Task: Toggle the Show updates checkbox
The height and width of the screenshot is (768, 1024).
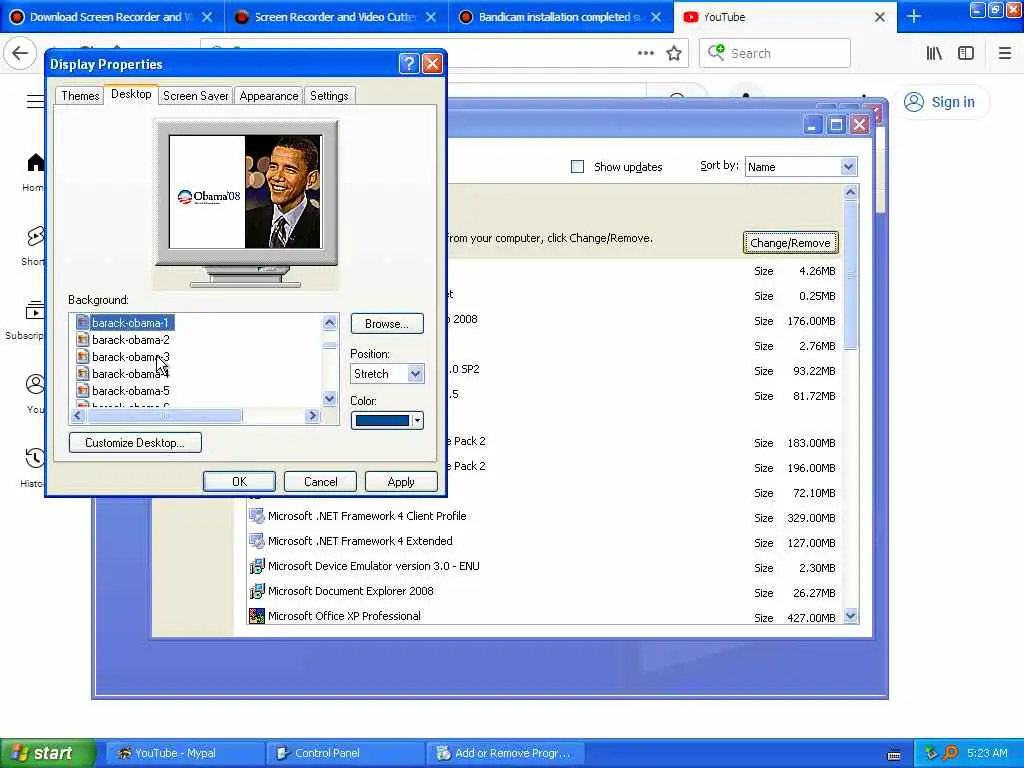Action: pos(577,167)
